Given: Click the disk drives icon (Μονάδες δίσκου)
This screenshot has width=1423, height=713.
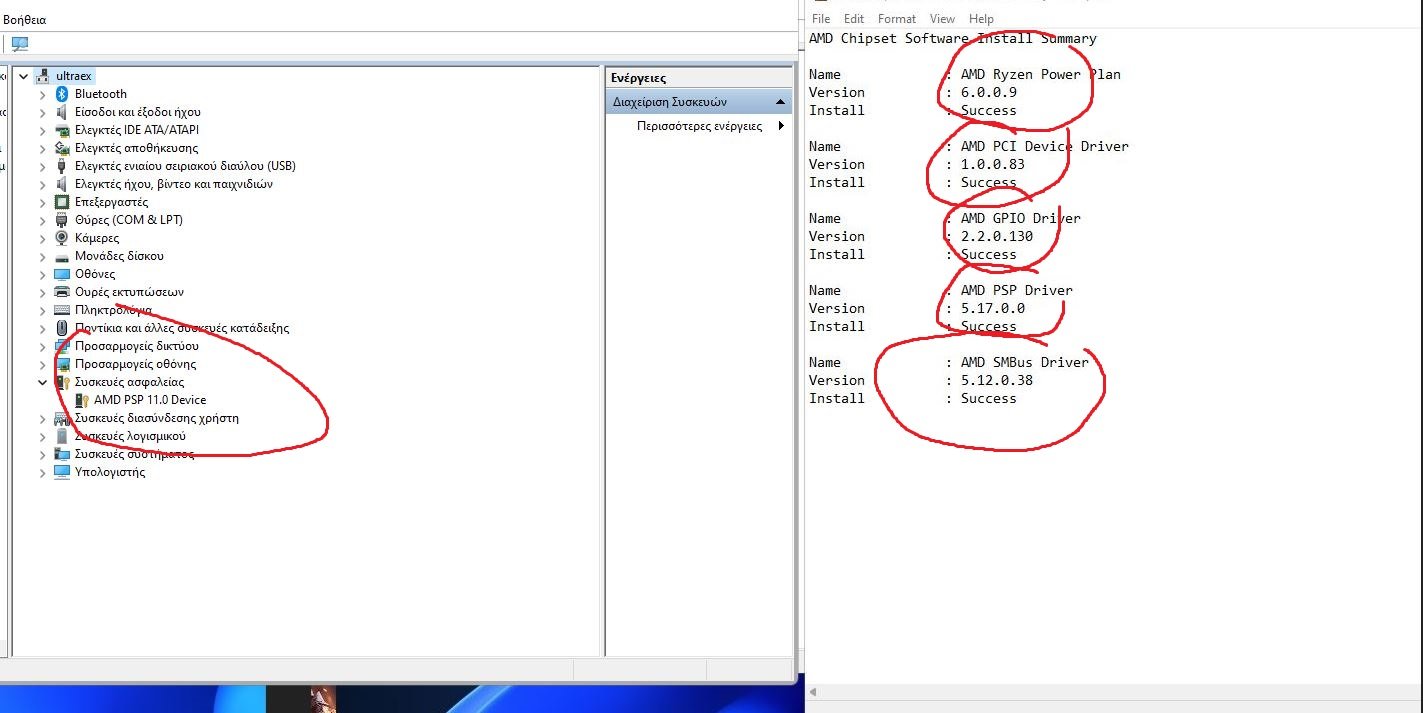Looking at the screenshot, I should click(62, 256).
